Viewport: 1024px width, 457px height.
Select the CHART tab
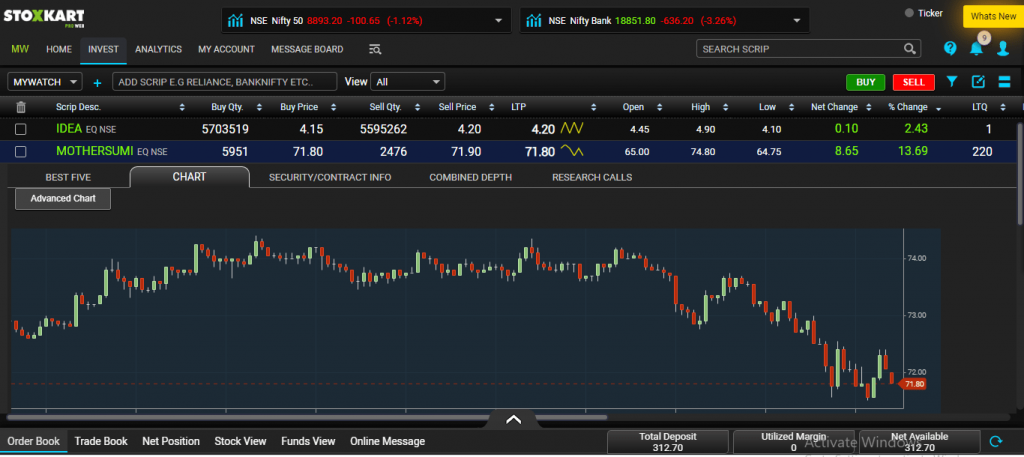pyautogui.click(x=189, y=177)
